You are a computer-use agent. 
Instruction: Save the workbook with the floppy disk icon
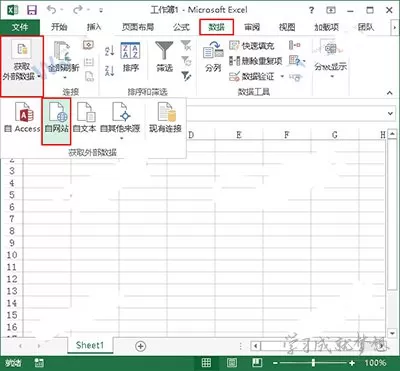pos(32,10)
